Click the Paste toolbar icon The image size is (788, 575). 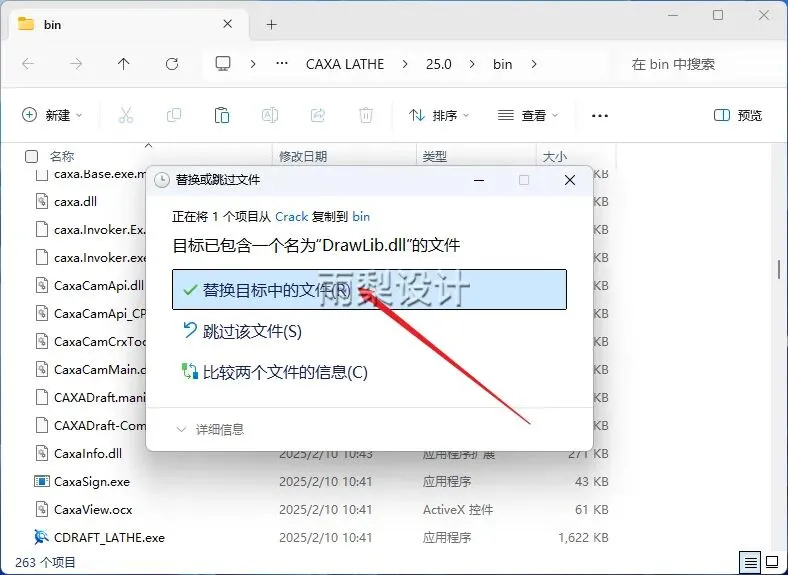[222, 116]
